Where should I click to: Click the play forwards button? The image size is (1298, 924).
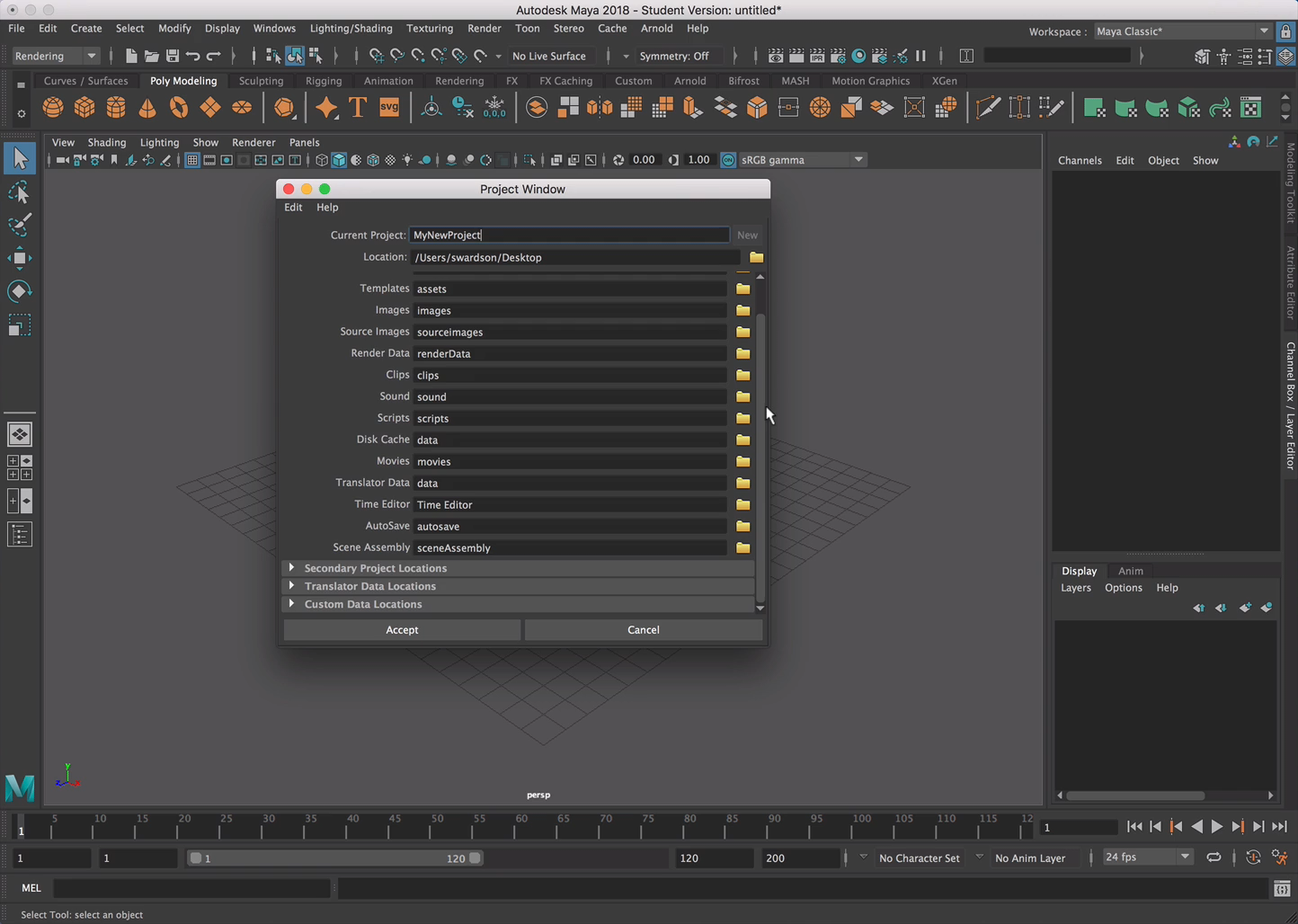coord(1217,827)
